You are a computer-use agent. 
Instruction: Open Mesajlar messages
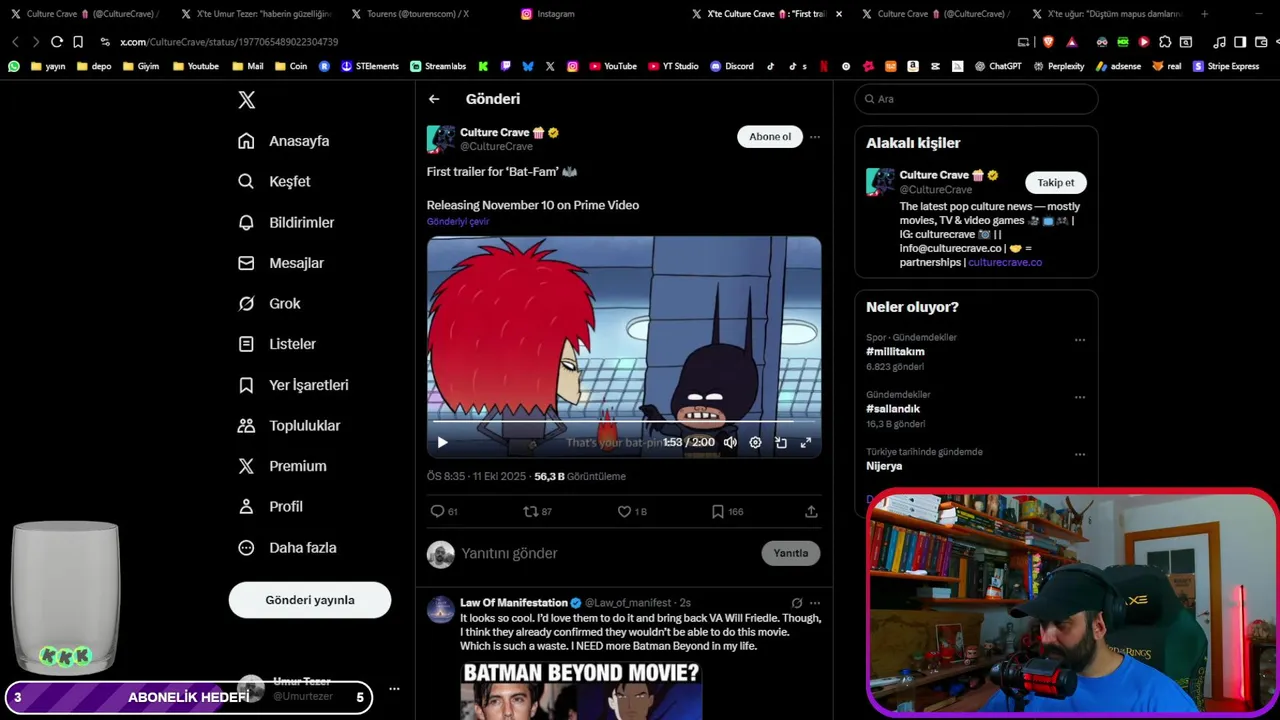(x=281, y=263)
